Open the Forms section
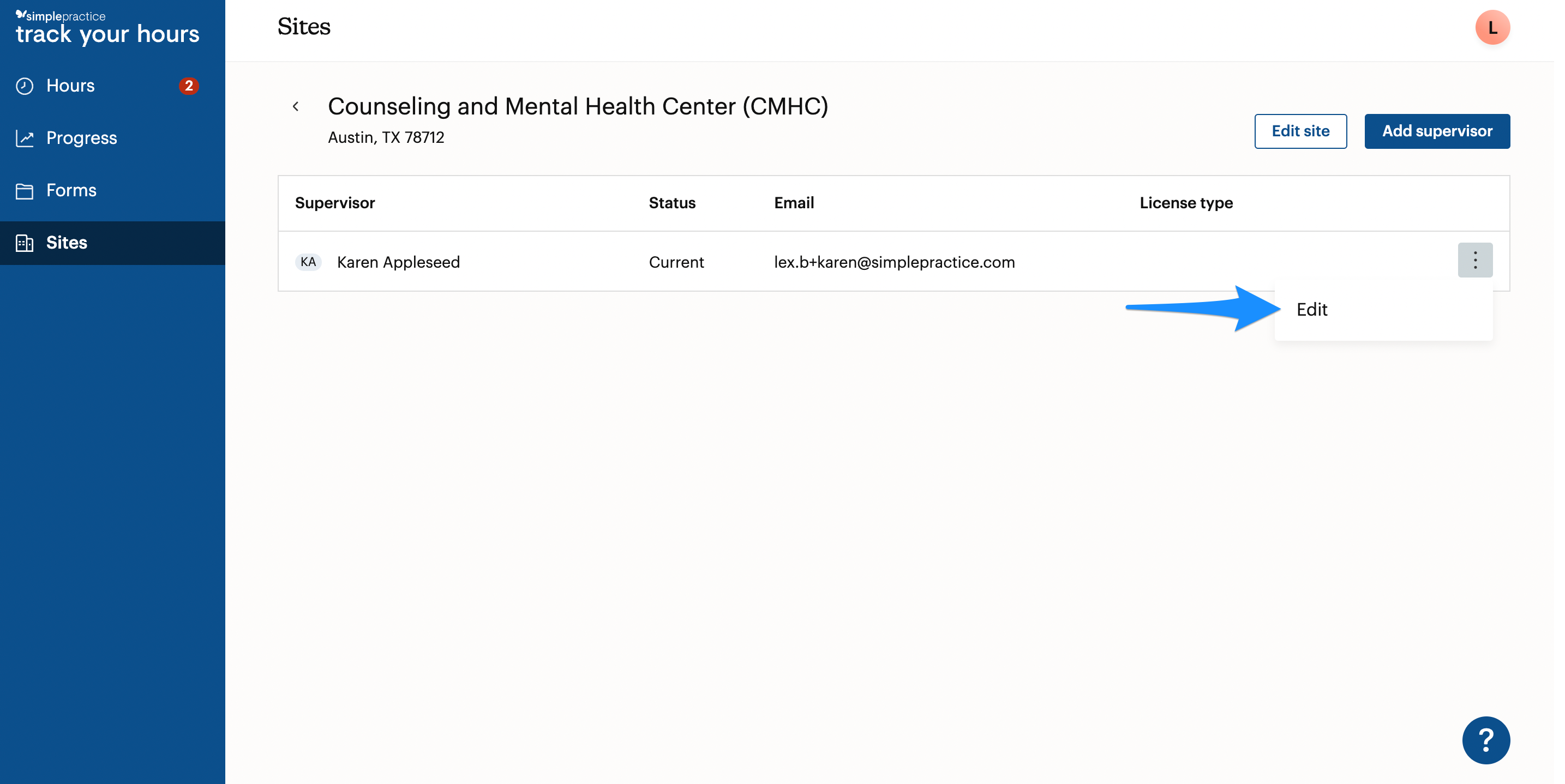This screenshot has width=1565, height=784. [112, 190]
